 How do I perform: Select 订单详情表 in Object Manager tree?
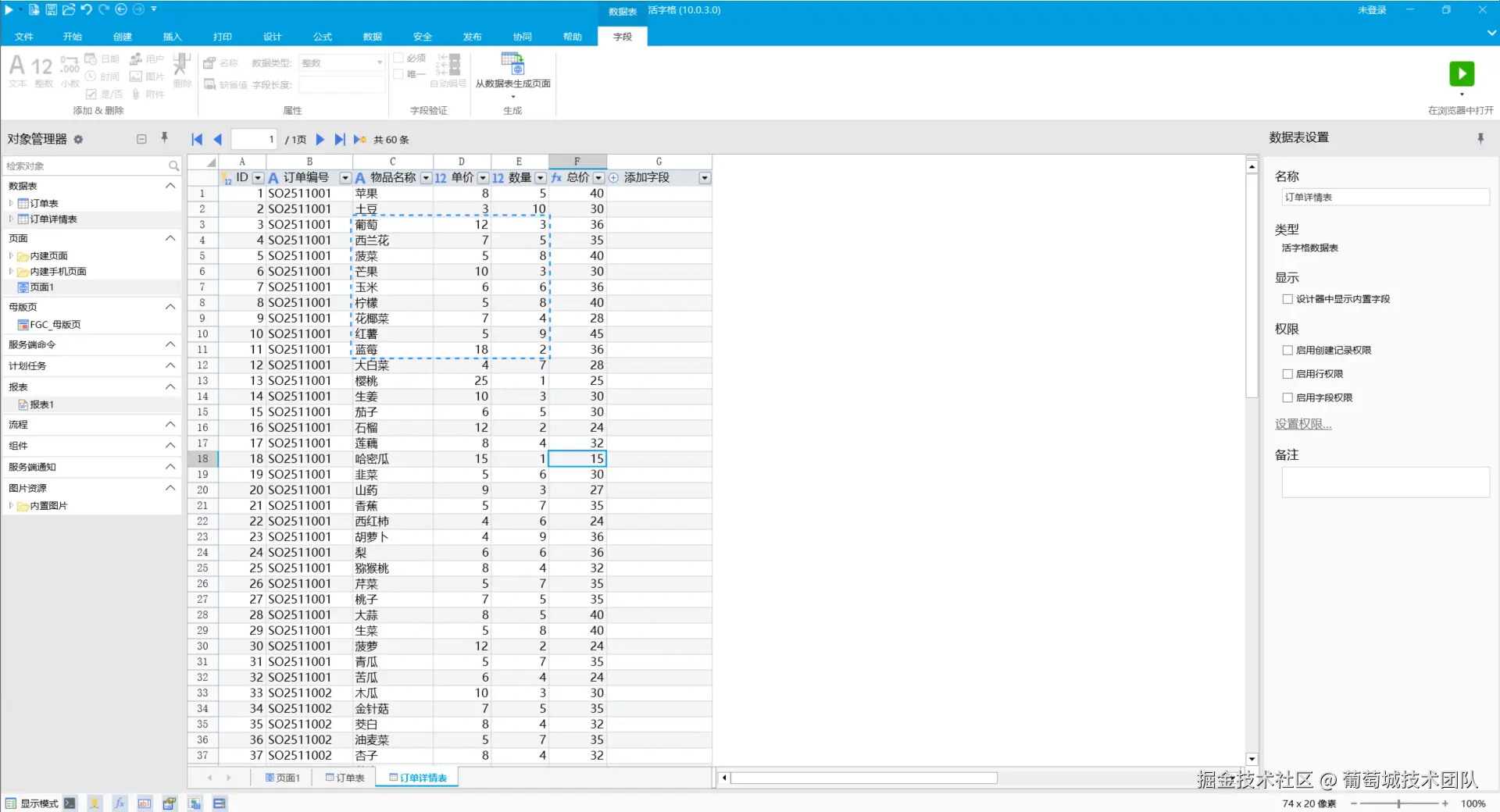point(53,219)
